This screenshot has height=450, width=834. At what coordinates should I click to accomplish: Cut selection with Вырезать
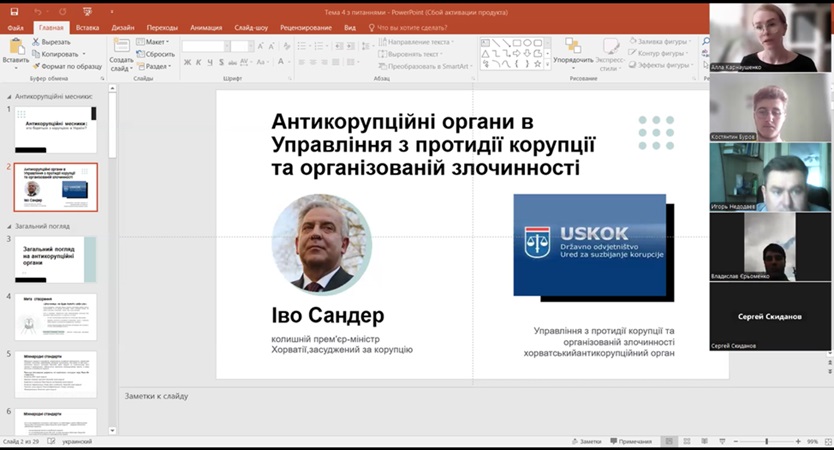[x=51, y=41]
